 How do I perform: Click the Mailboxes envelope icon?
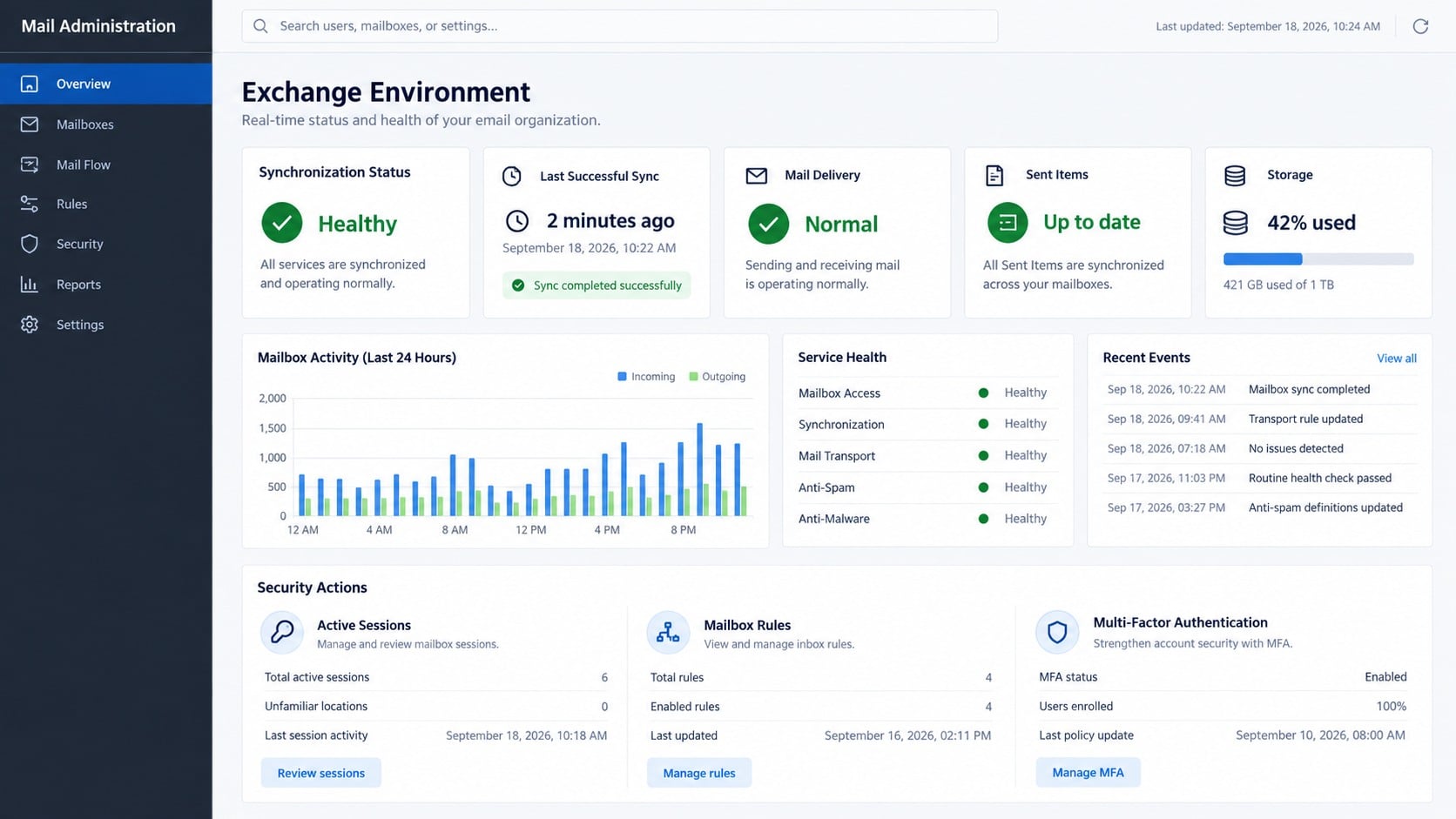click(x=30, y=124)
